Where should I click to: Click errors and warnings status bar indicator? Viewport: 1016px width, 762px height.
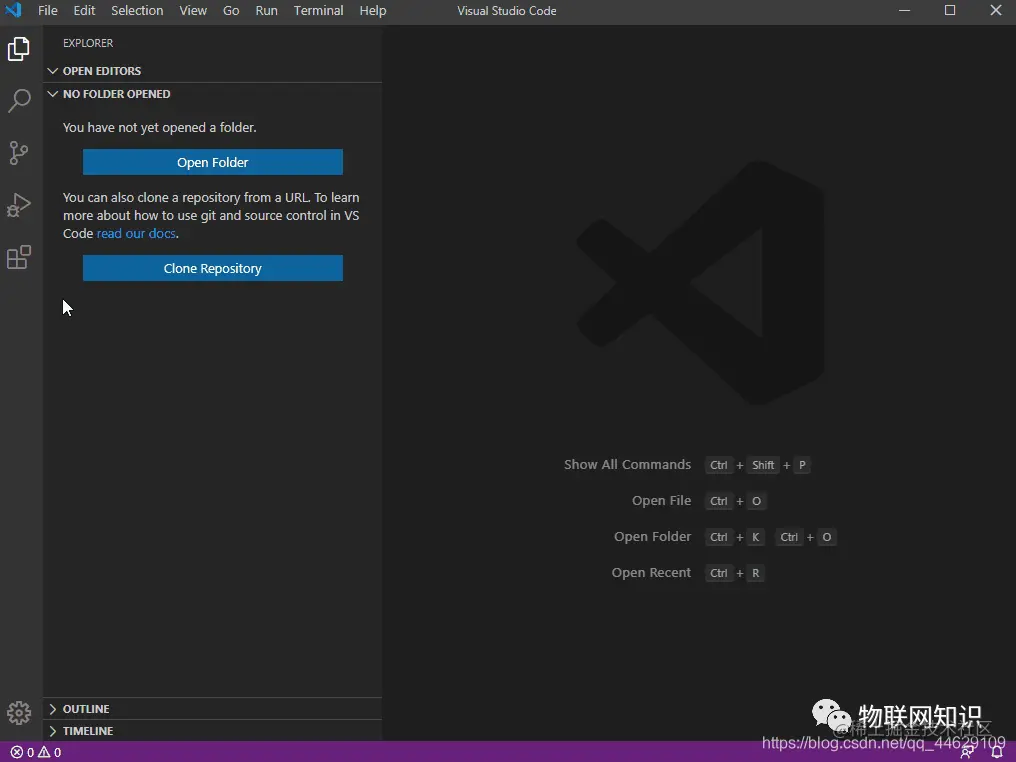coord(36,752)
